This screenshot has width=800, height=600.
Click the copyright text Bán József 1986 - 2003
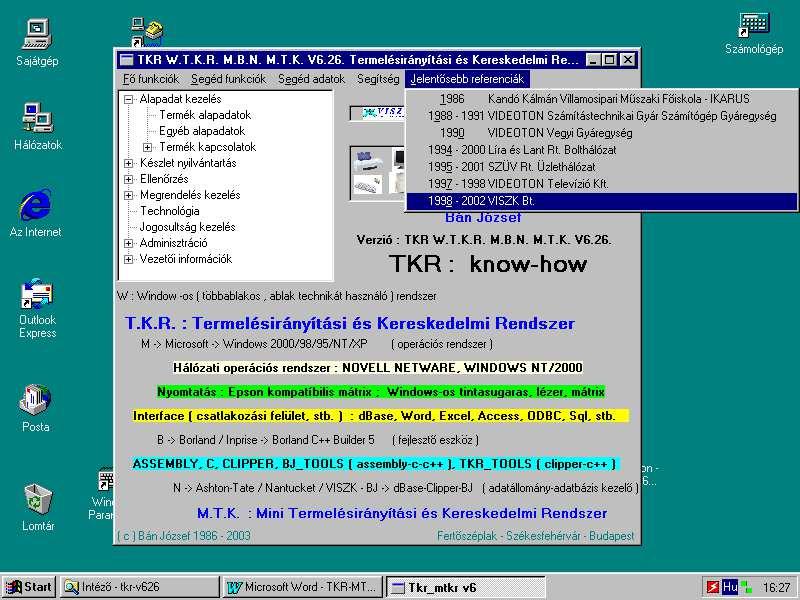point(184,536)
